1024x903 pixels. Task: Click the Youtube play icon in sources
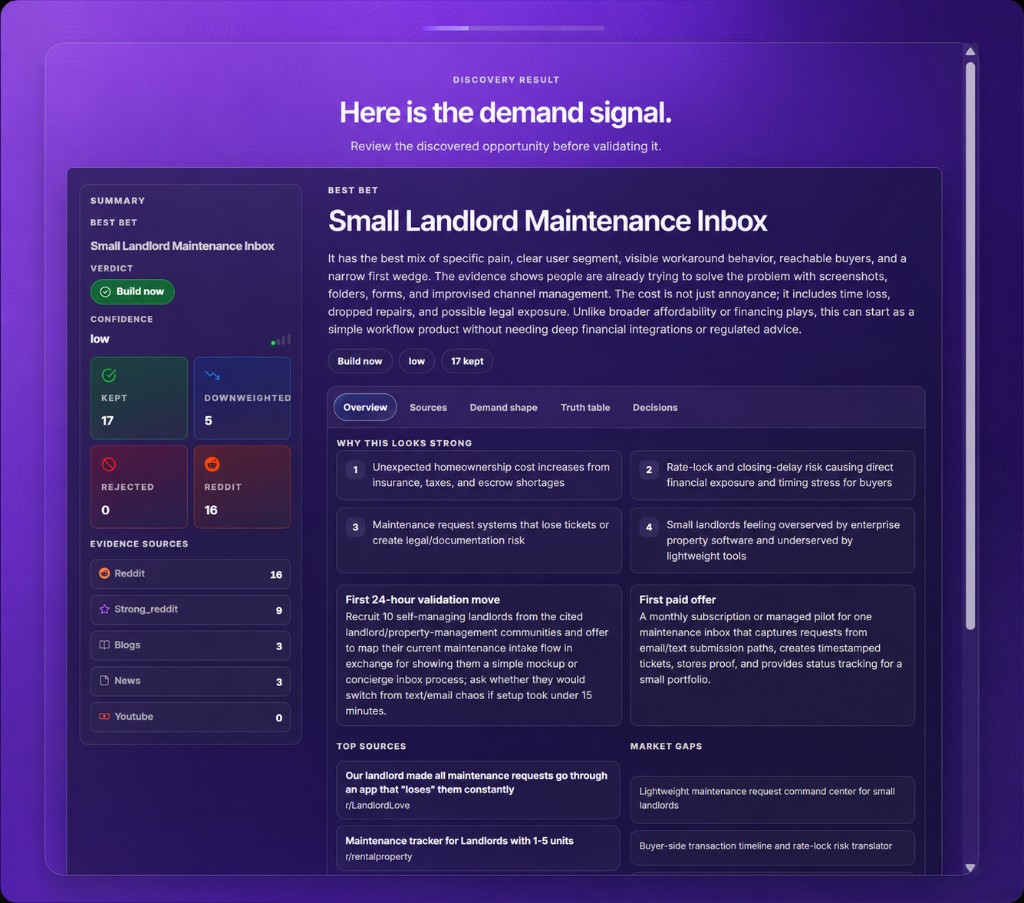click(104, 716)
